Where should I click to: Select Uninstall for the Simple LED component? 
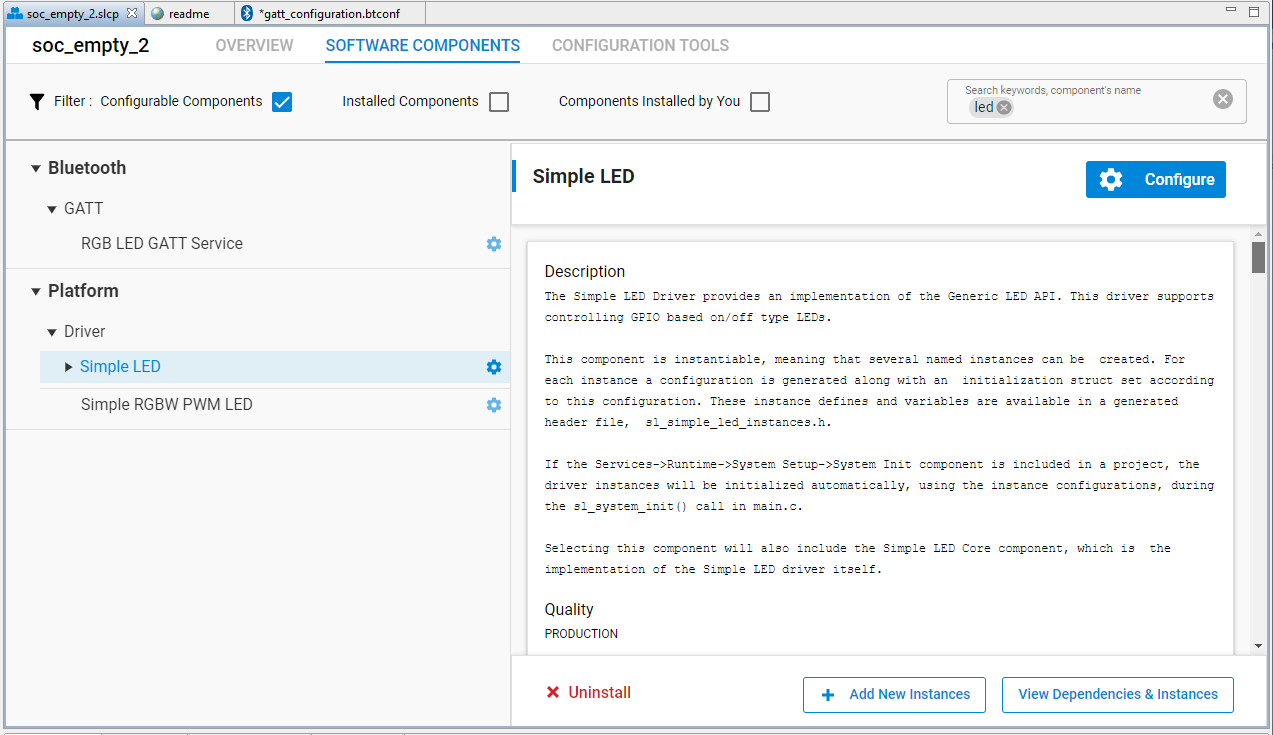(587, 692)
